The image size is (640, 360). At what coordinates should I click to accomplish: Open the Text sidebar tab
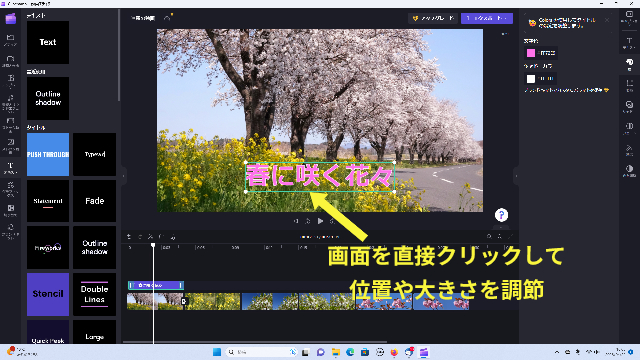[11, 168]
